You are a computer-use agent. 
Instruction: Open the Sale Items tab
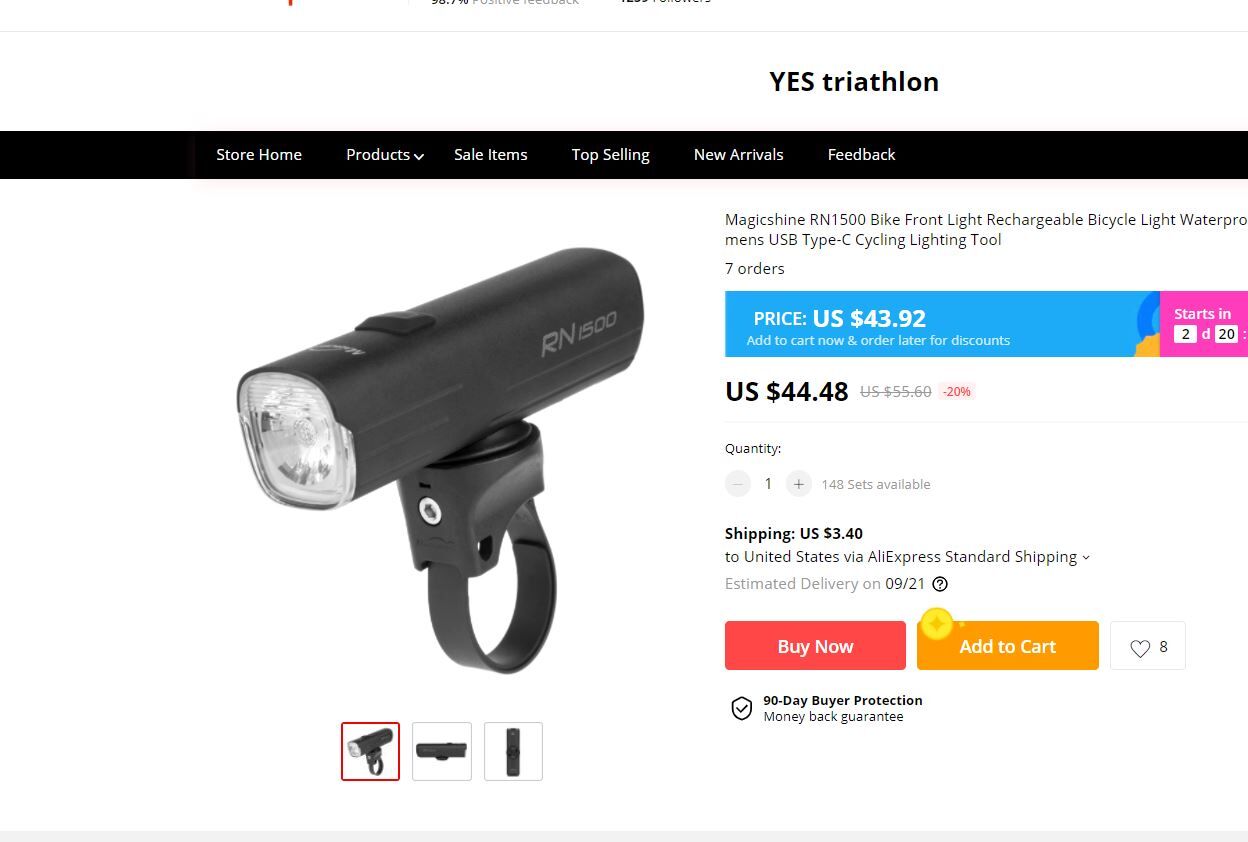pyautogui.click(x=490, y=155)
